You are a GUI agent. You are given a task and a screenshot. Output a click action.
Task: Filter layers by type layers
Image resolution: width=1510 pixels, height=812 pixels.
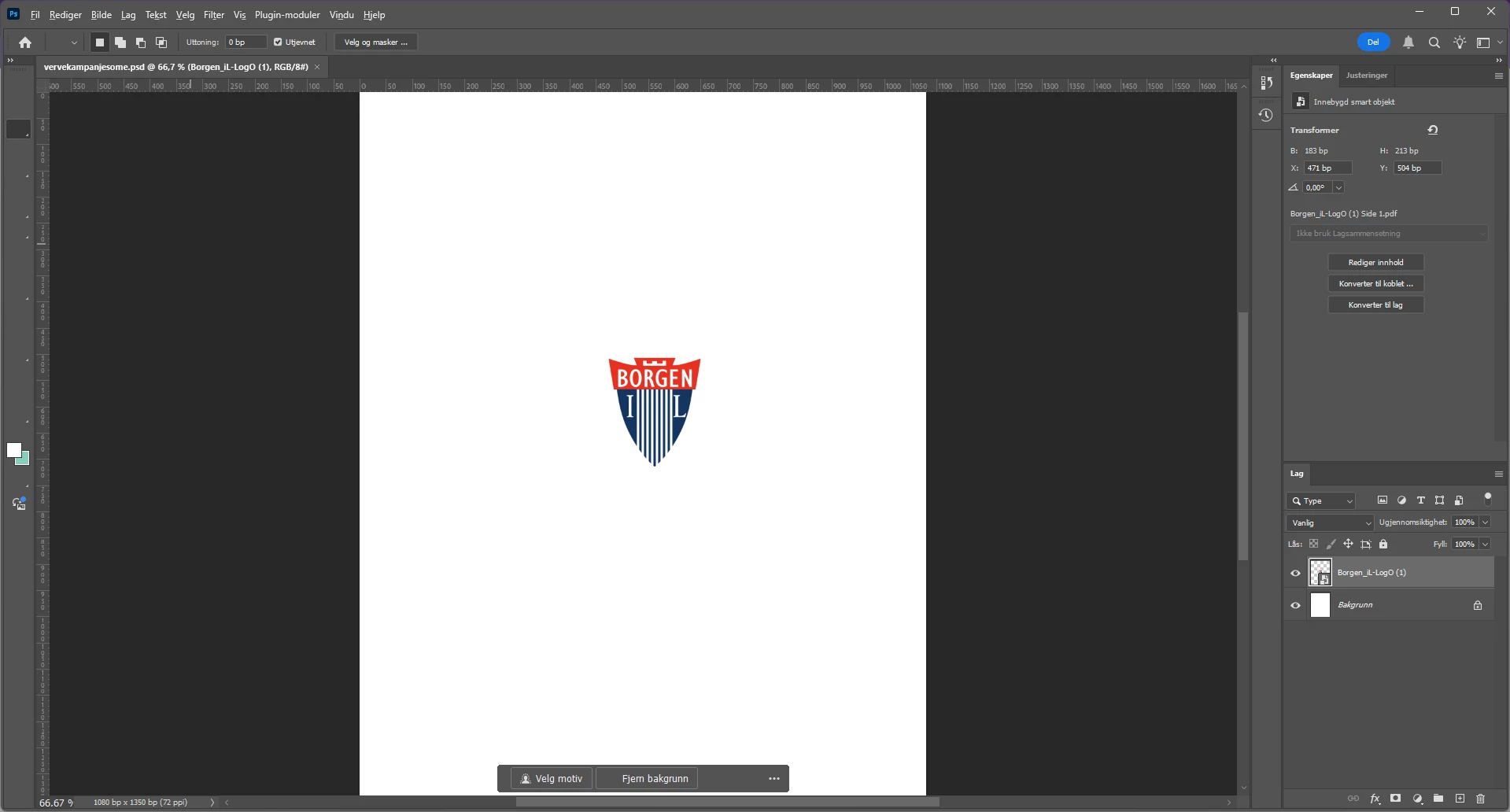[x=1420, y=500]
